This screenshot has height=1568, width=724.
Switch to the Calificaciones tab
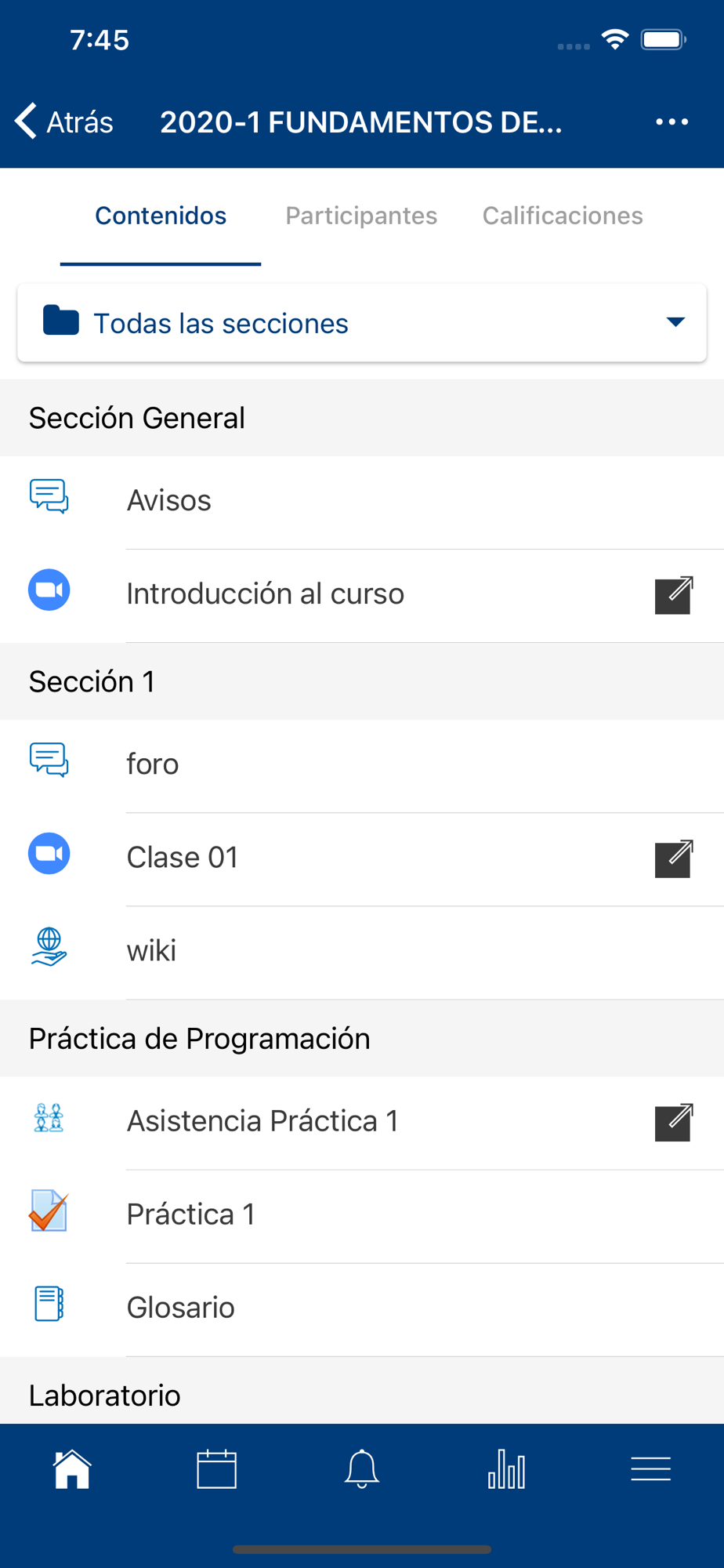click(563, 216)
